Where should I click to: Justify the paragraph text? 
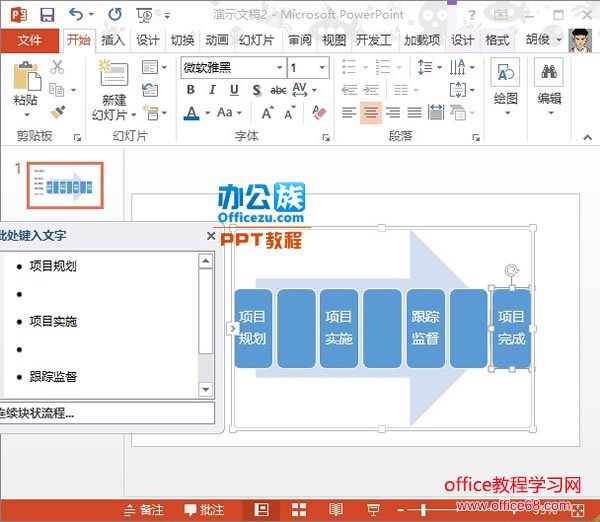tap(414, 113)
